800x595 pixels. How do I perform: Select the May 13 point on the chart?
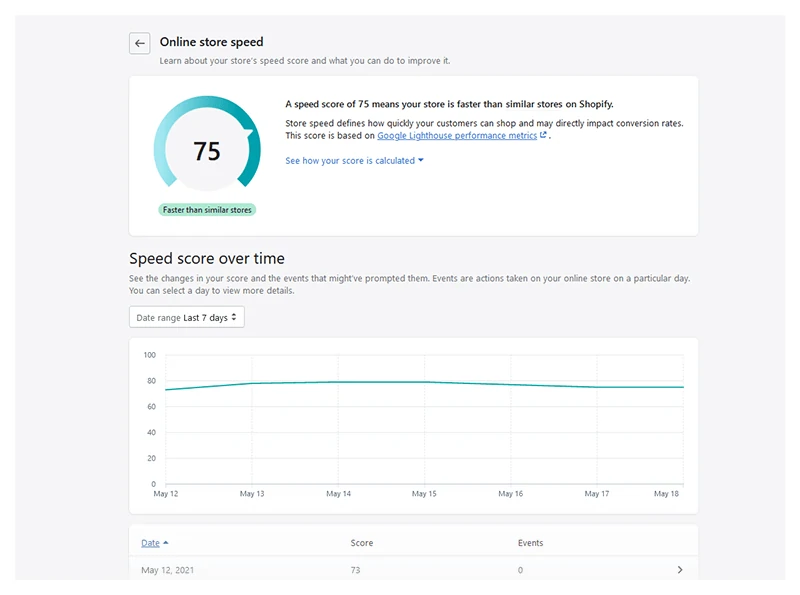[x=252, y=383]
